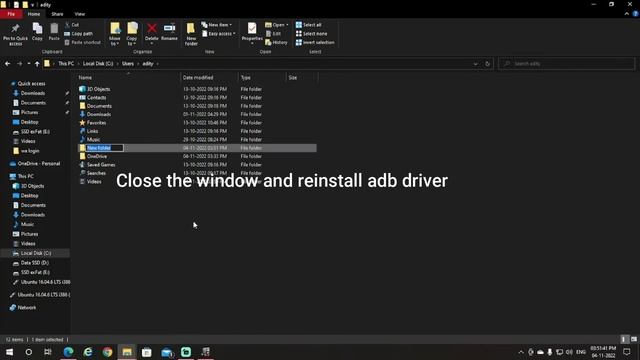
Task: Sort by Date modified column
Action: tap(209, 78)
